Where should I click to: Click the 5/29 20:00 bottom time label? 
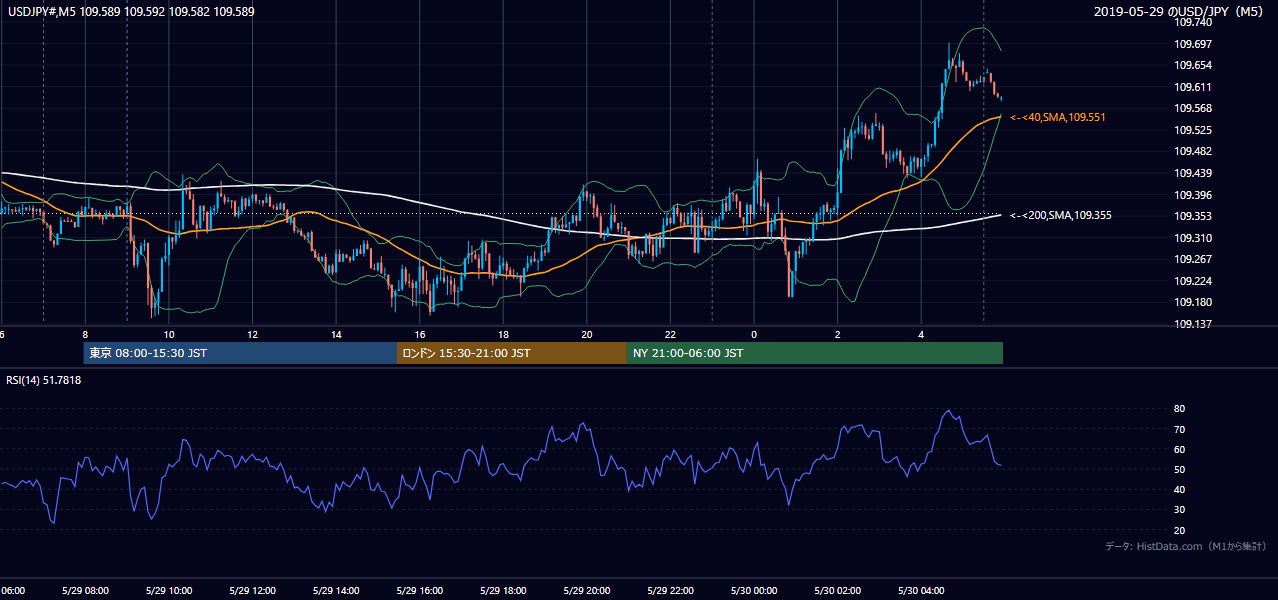586,591
